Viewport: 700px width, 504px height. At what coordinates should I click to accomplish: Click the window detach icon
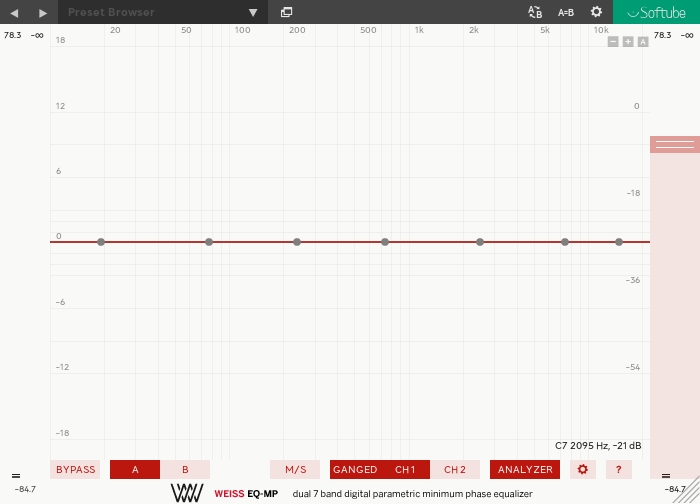[x=287, y=12]
